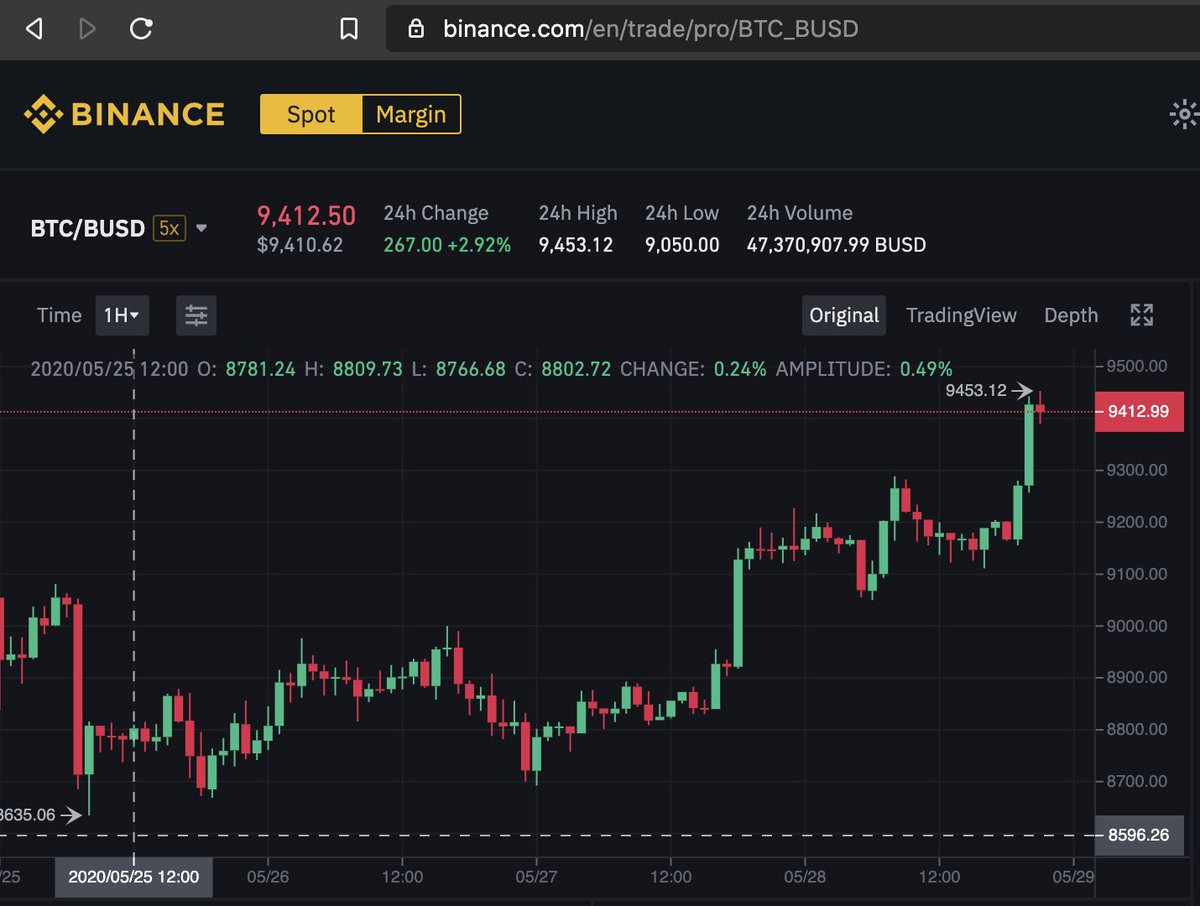
Task: Select the Original chart tab
Action: click(x=844, y=316)
